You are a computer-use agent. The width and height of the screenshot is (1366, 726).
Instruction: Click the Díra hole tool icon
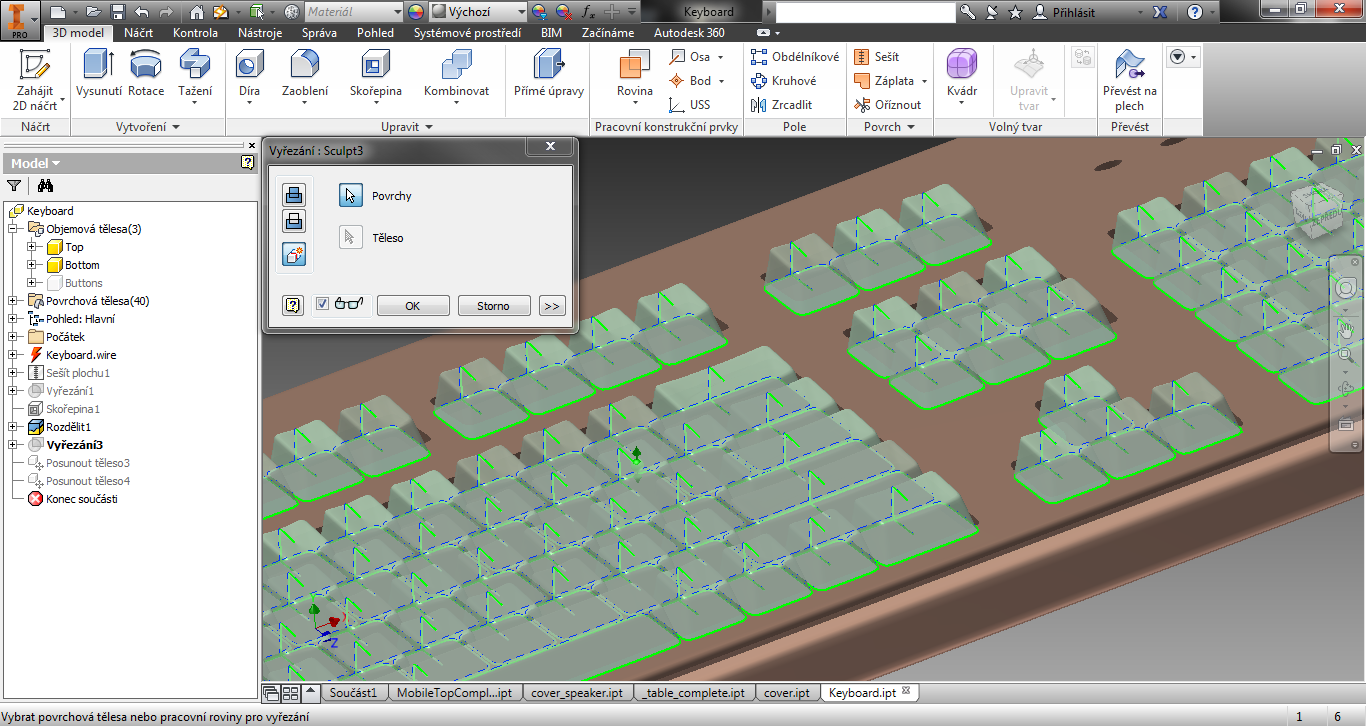(249, 66)
